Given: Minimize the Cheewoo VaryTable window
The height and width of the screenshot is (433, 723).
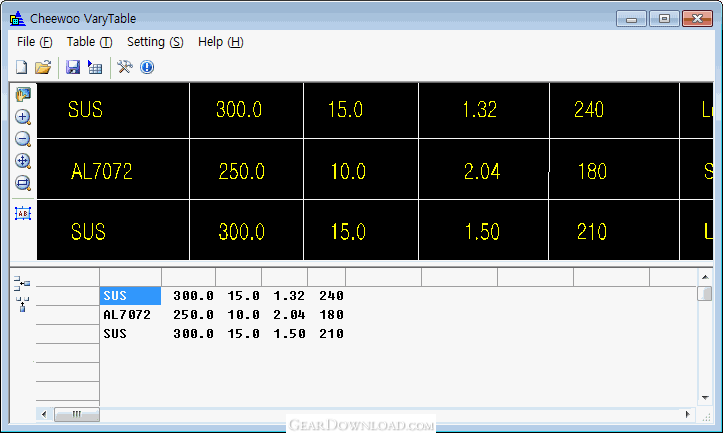Looking at the screenshot, I should 631,19.
